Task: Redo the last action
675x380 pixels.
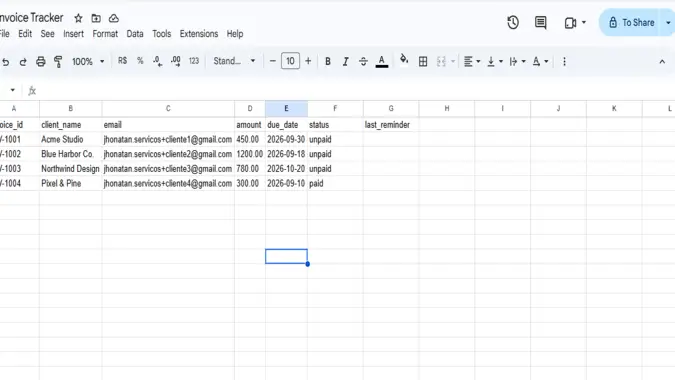Action: tap(23, 62)
